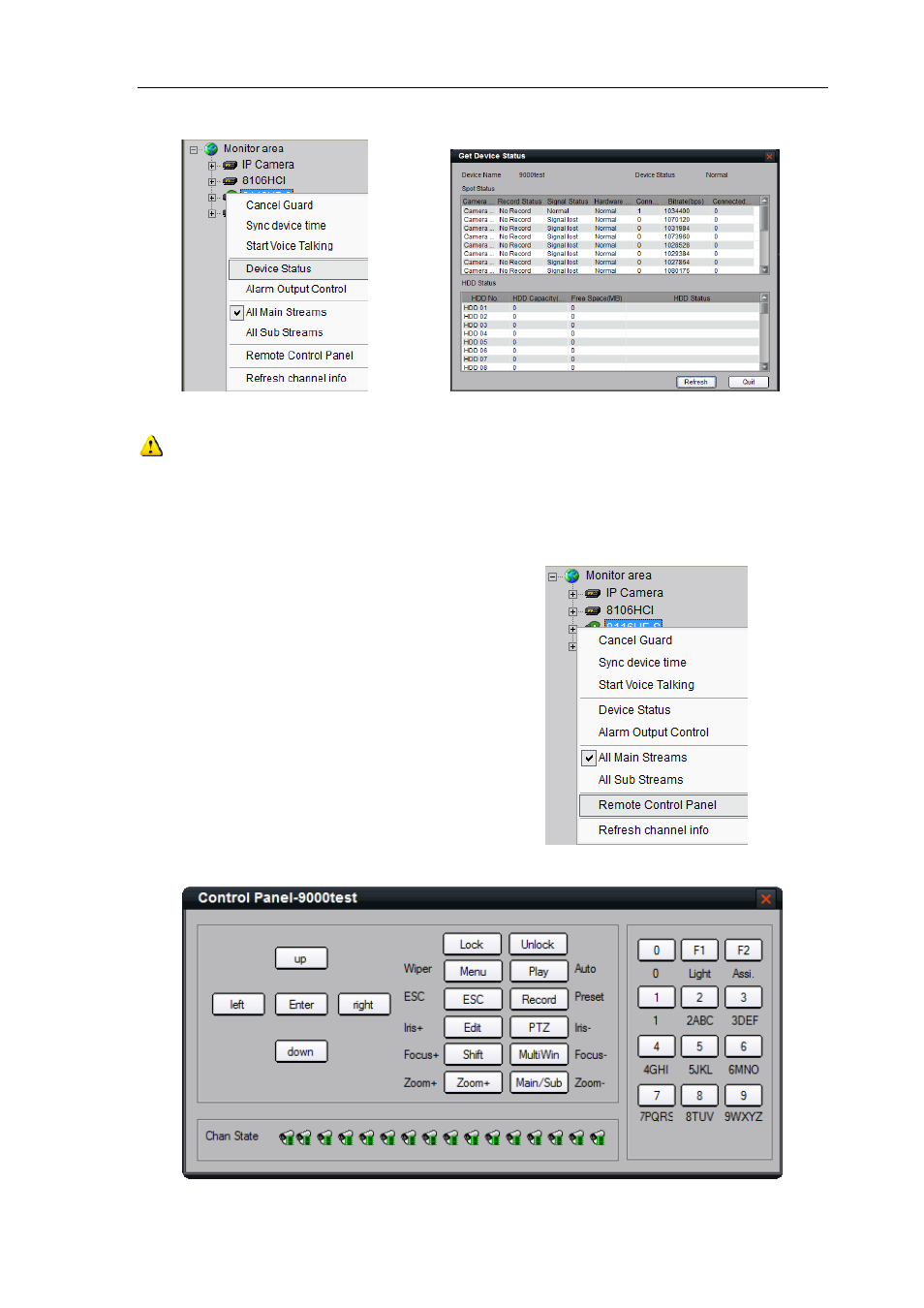
Task: Select Alarm Output Control in the top context menu
Action: pyautogui.click(x=298, y=289)
